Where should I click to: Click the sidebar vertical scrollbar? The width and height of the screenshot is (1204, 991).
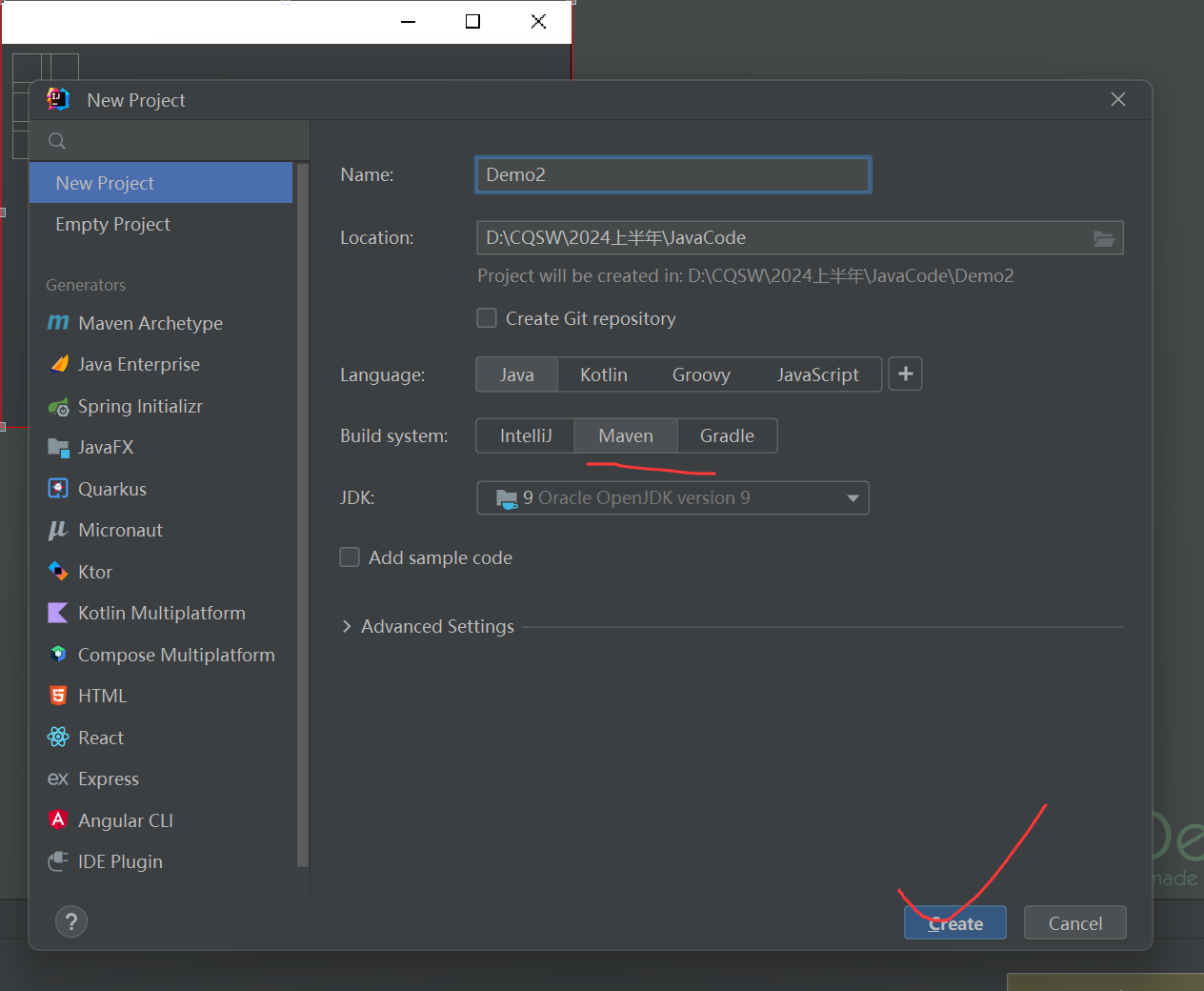coord(303,515)
